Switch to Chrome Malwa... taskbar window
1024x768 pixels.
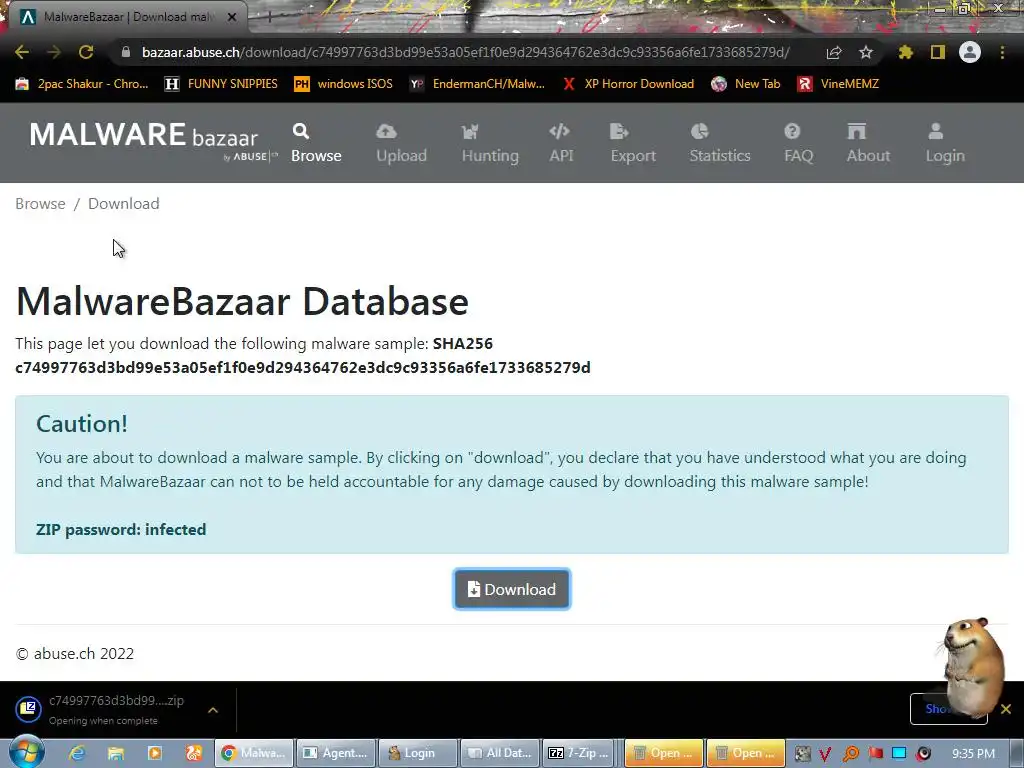(253, 753)
